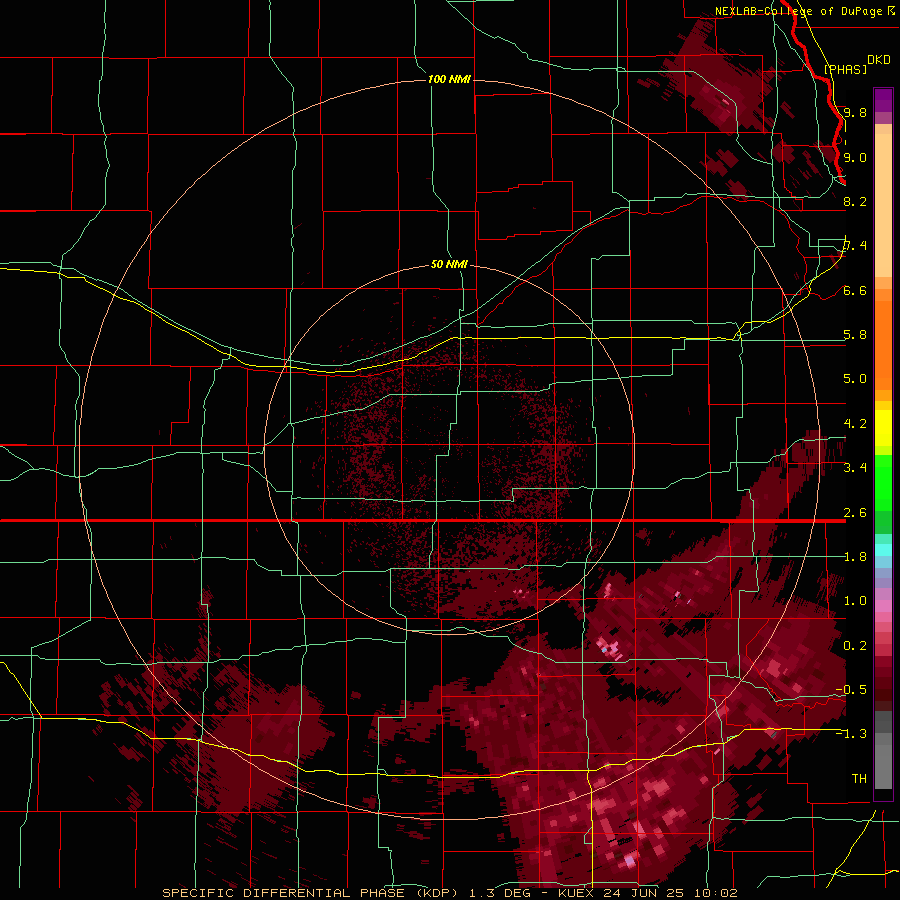The height and width of the screenshot is (900, 900).
Task: Click the 4.2 scale value
Action: [855, 424]
